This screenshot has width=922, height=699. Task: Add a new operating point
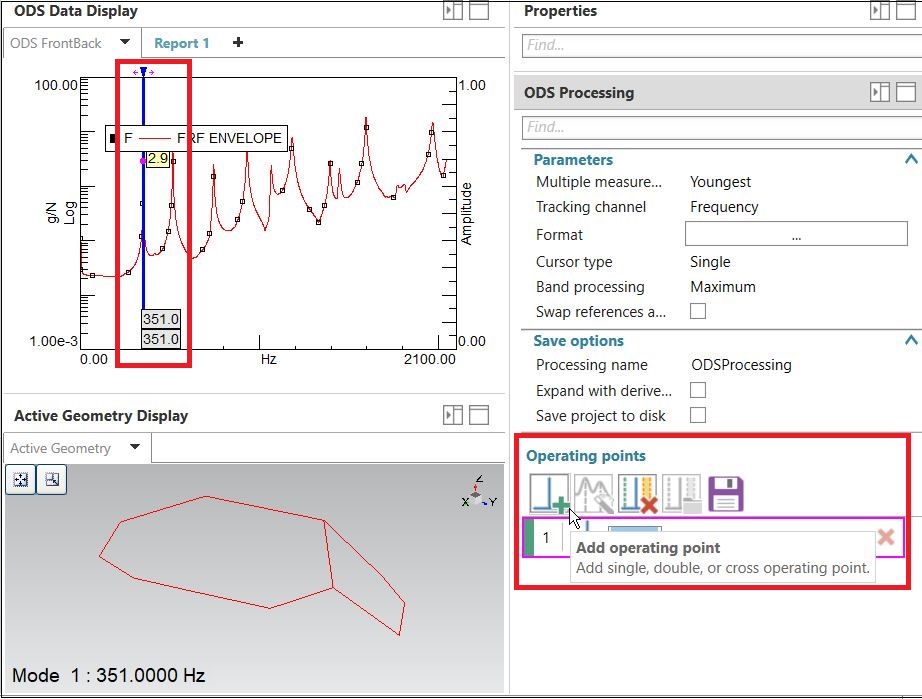click(547, 492)
